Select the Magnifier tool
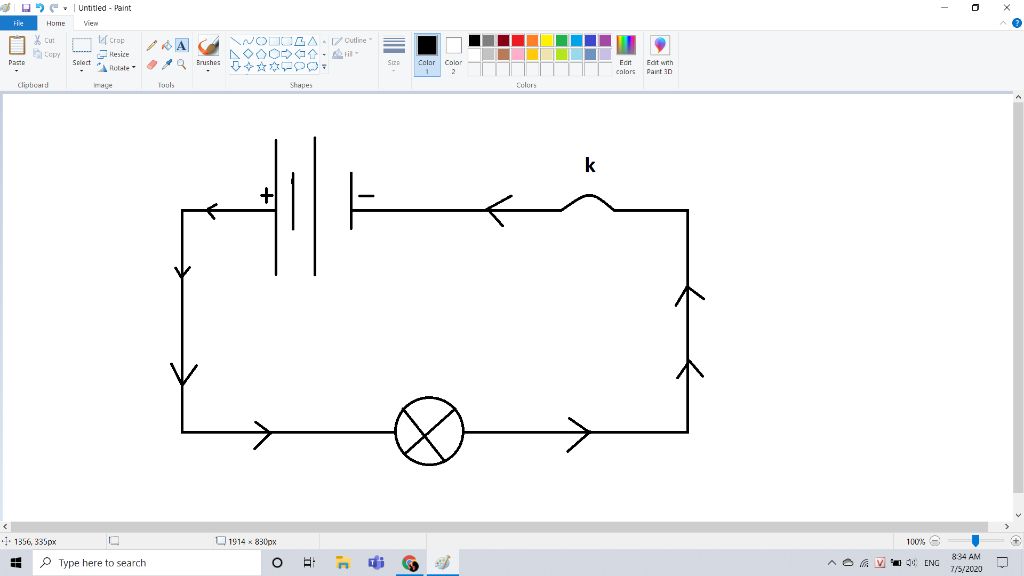Image resolution: width=1024 pixels, height=576 pixels. pos(182,64)
